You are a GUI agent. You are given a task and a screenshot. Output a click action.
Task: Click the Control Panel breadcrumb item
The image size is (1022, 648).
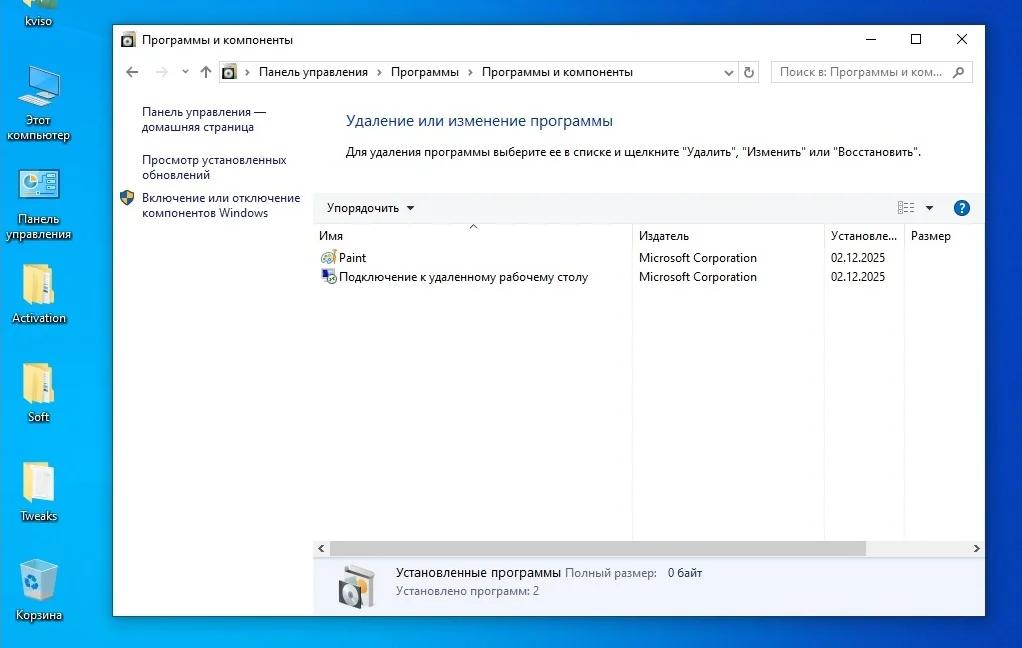(313, 72)
